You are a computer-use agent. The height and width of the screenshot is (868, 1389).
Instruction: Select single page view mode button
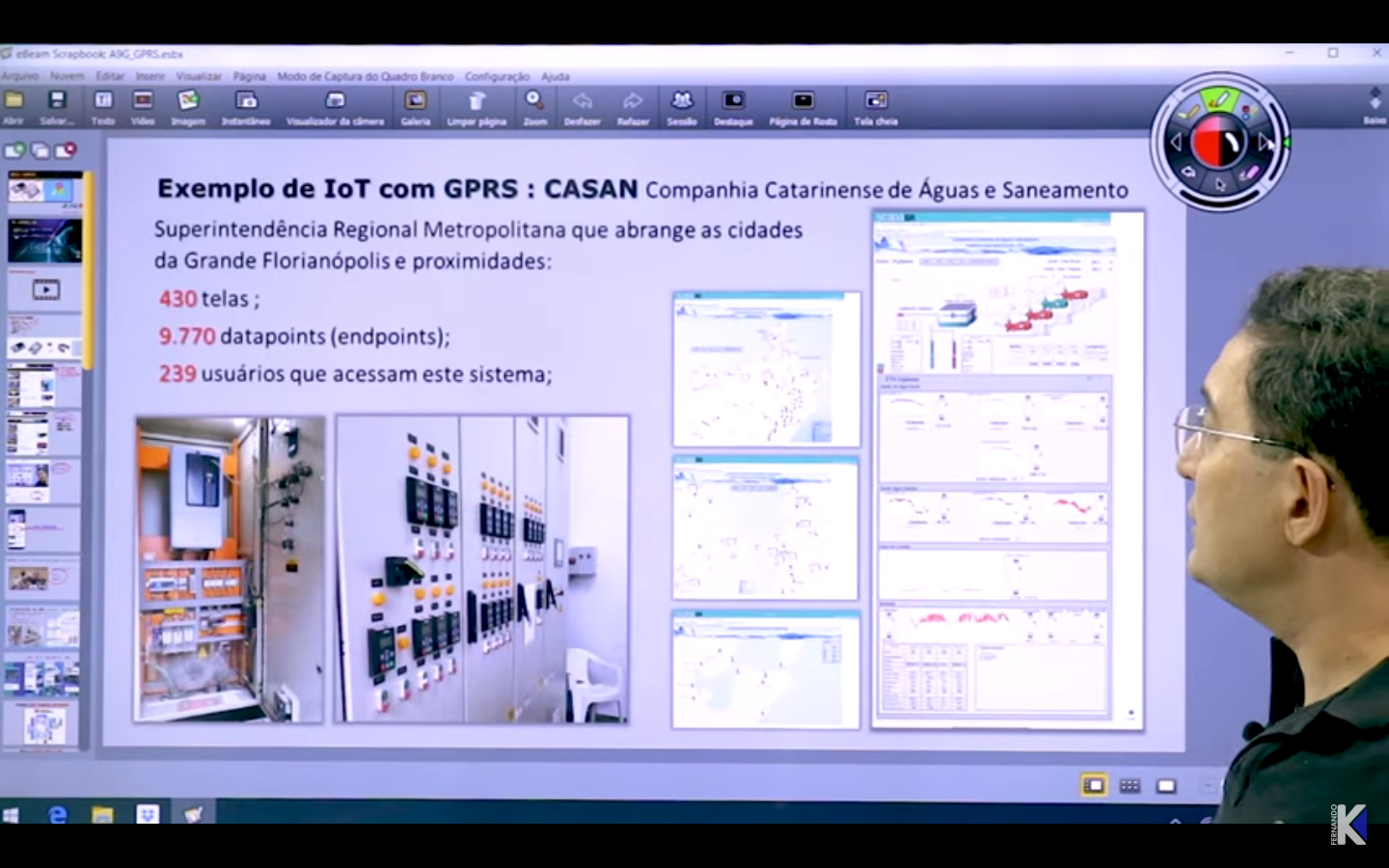(1094, 786)
